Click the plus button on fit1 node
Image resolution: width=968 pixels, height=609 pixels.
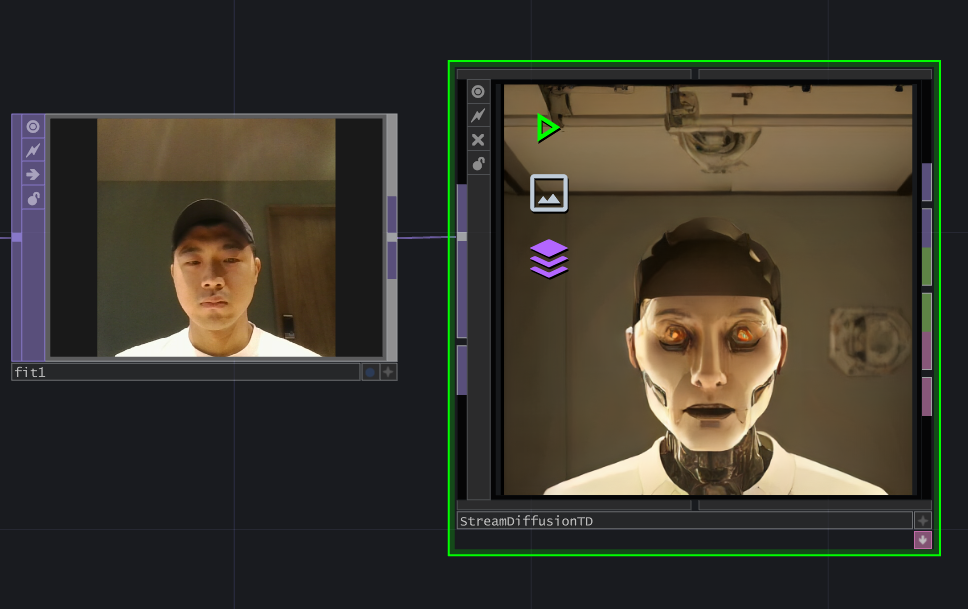coord(388,372)
